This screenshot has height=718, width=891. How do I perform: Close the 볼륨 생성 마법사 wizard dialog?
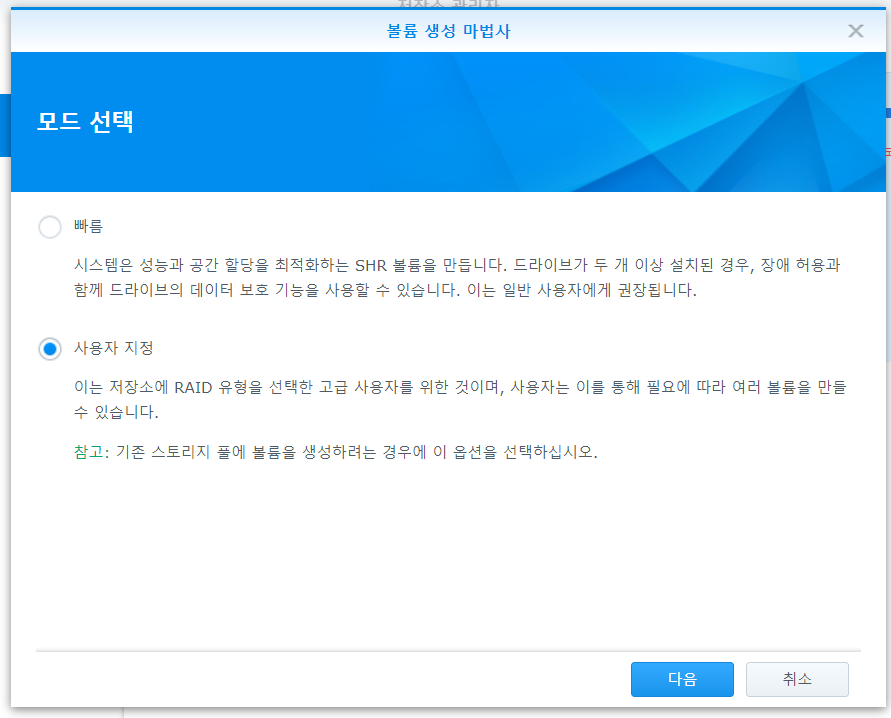[x=855, y=31]
